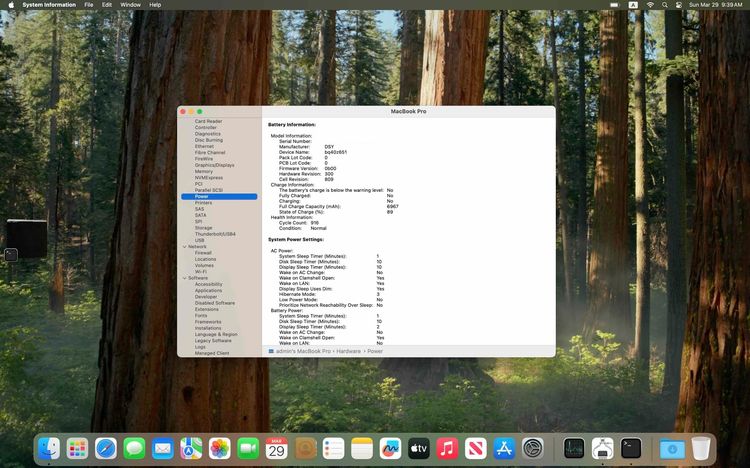Select Diagnostics in the sidebar

click(x=208, y=134)
